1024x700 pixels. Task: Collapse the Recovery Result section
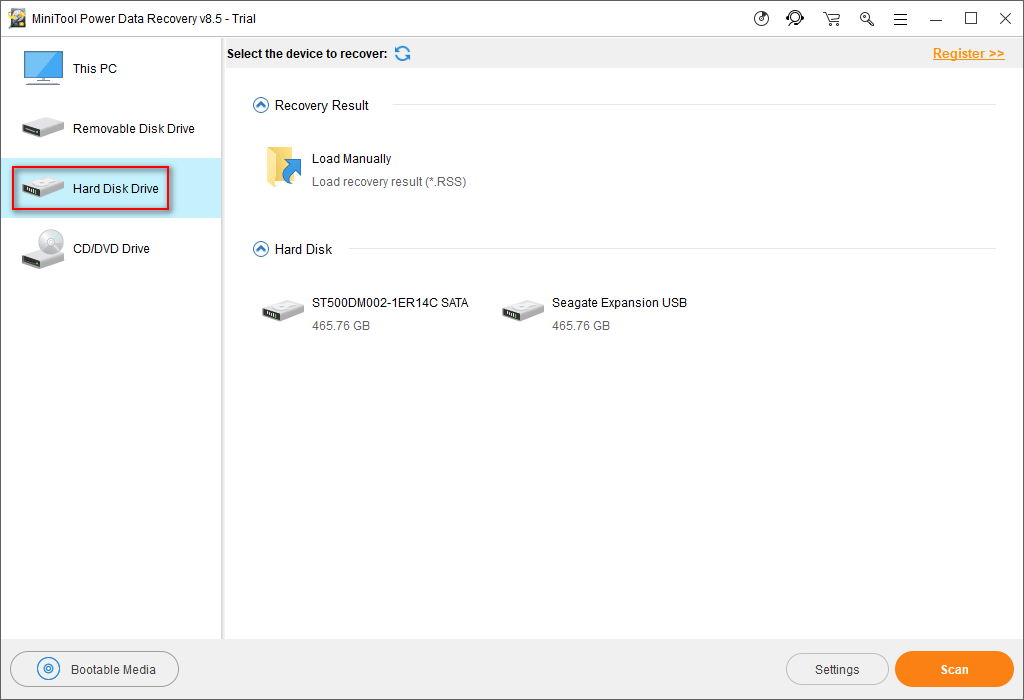(261, 105)
